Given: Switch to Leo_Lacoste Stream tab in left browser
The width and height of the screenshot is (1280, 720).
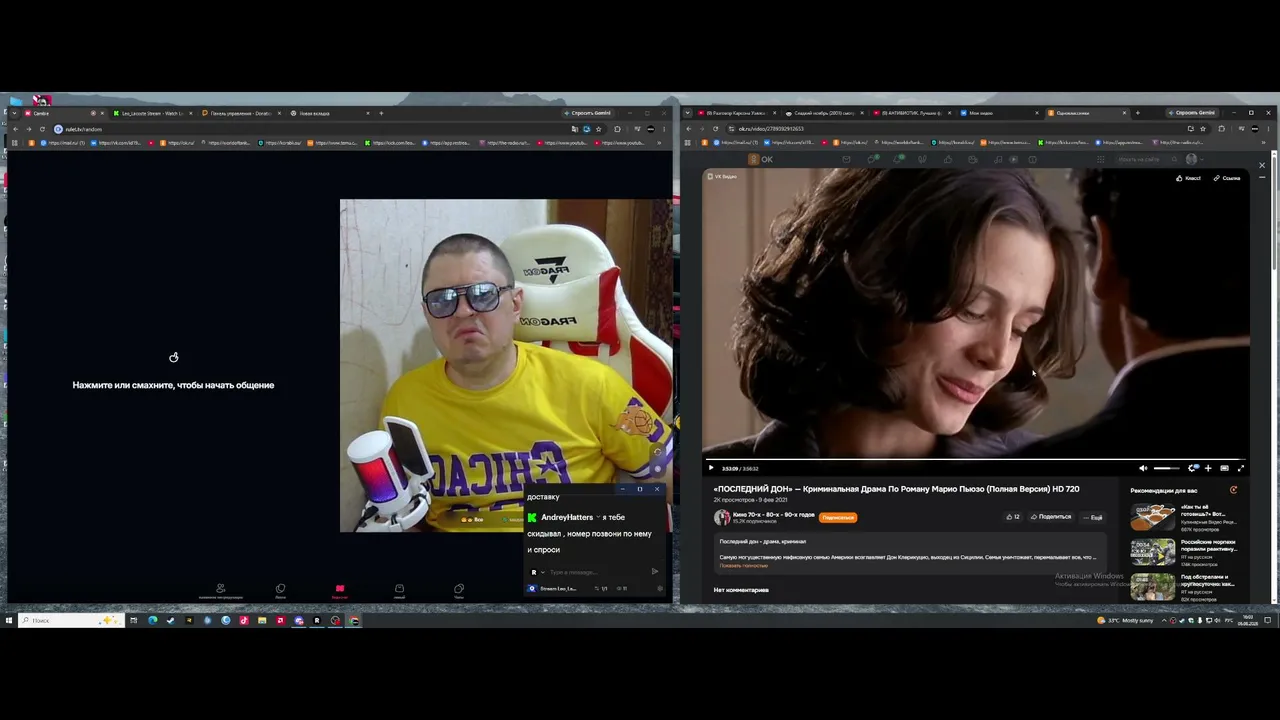Looking at the screenshot, I should tap(152, 113).
